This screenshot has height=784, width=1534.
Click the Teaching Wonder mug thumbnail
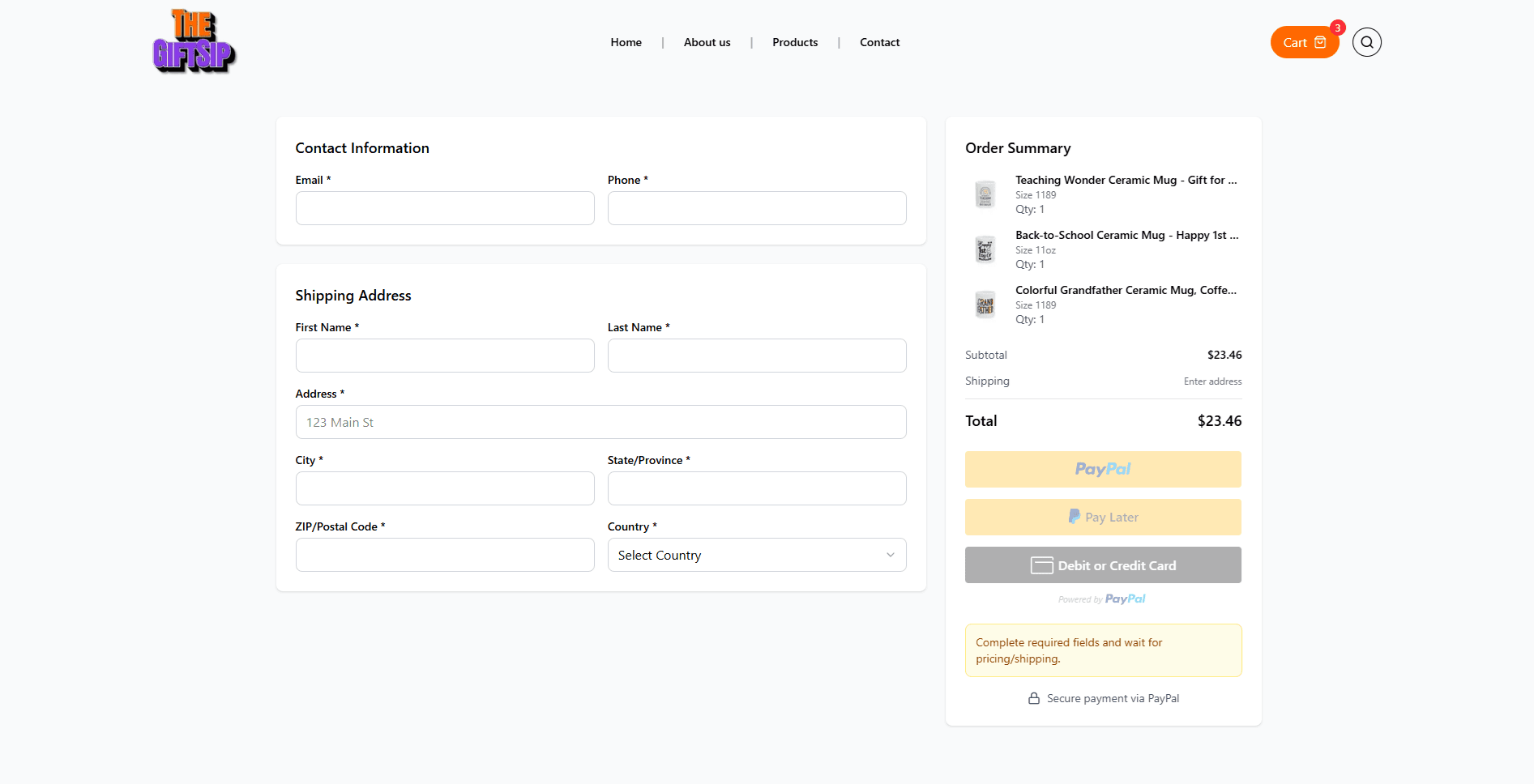tap(985, 194)
